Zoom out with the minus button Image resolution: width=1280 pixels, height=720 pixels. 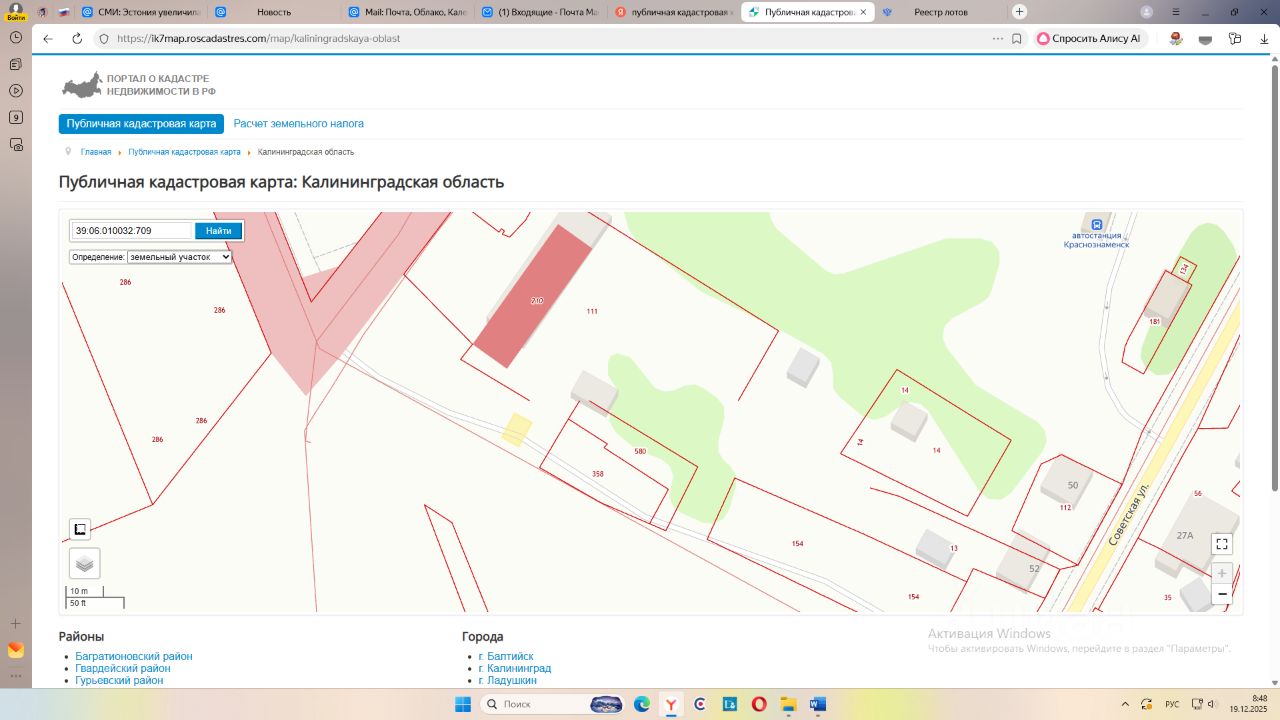(x=1221, y=594)
